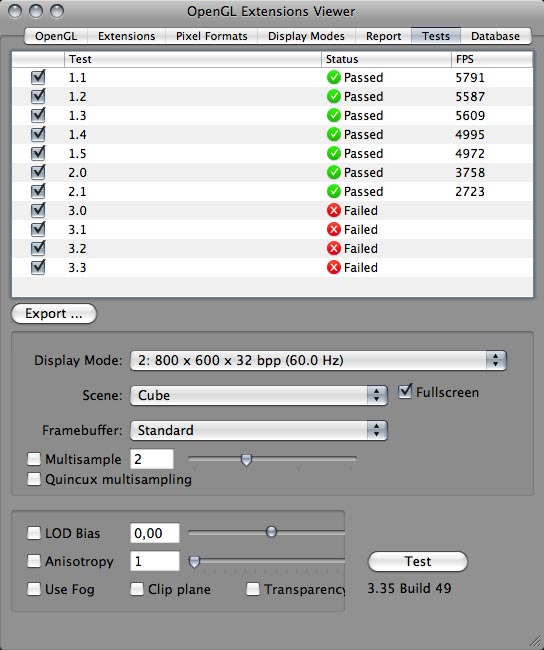Uncheck the test 3.2 checkbox
This screenshot has height=650, width=544.
pyautogui.click(x=38, y=248)
